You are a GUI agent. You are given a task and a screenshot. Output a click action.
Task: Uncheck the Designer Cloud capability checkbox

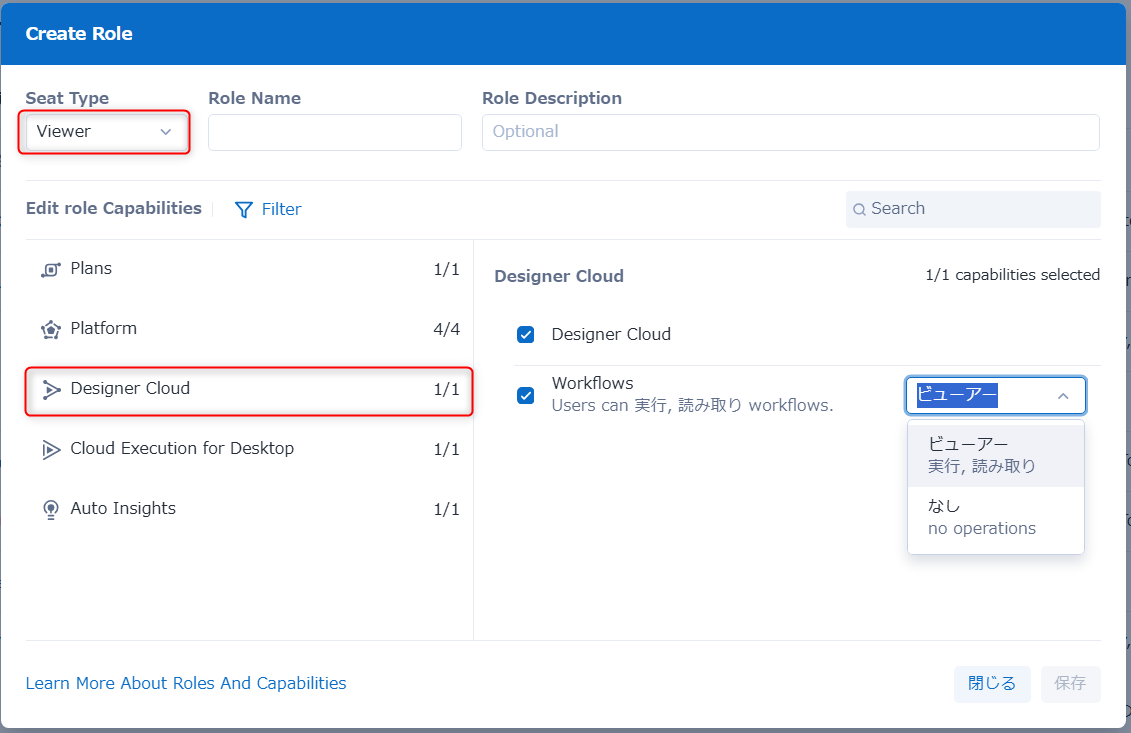[x=526, y=335]
